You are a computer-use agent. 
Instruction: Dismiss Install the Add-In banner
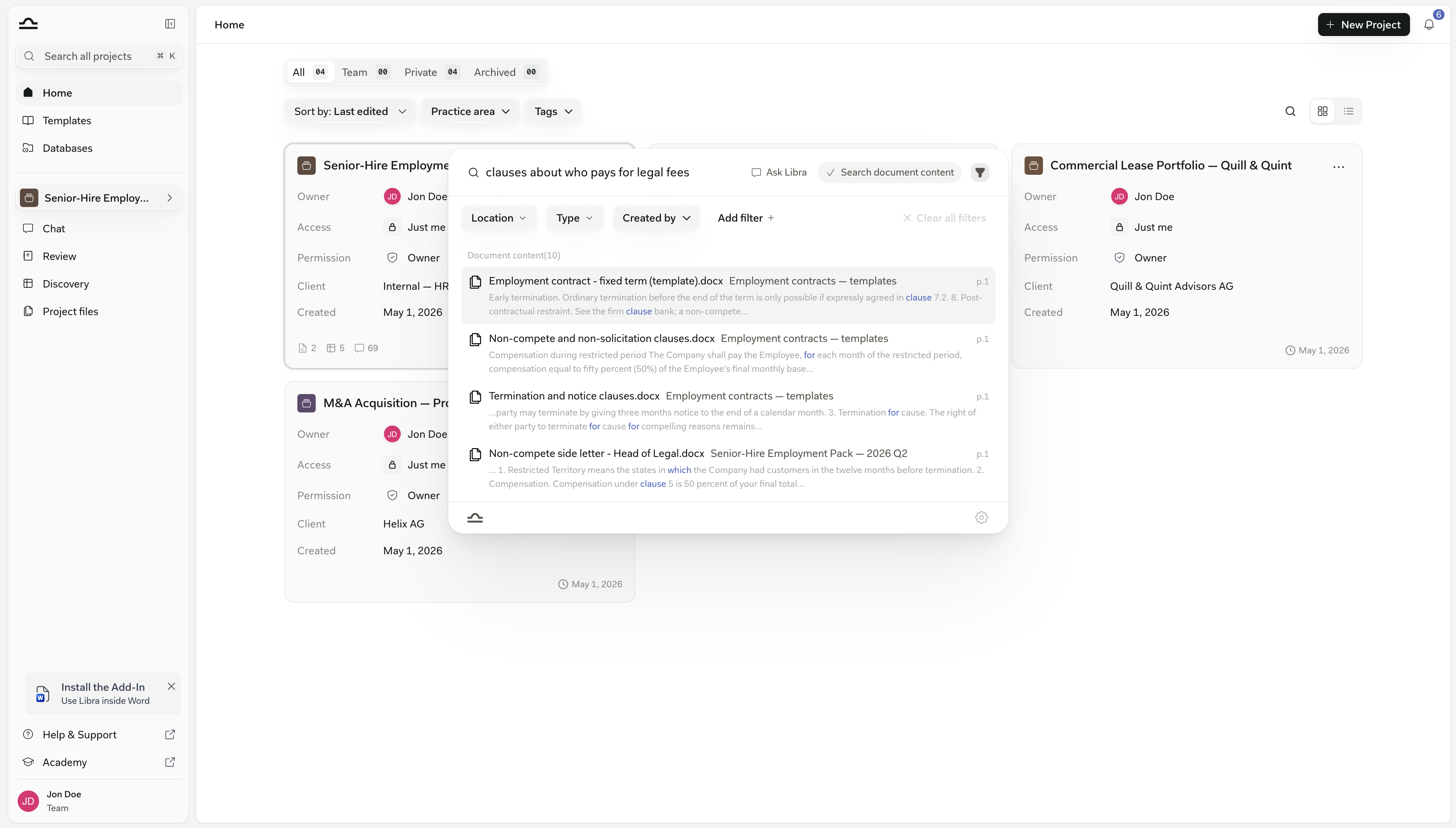tap(171, 687)
